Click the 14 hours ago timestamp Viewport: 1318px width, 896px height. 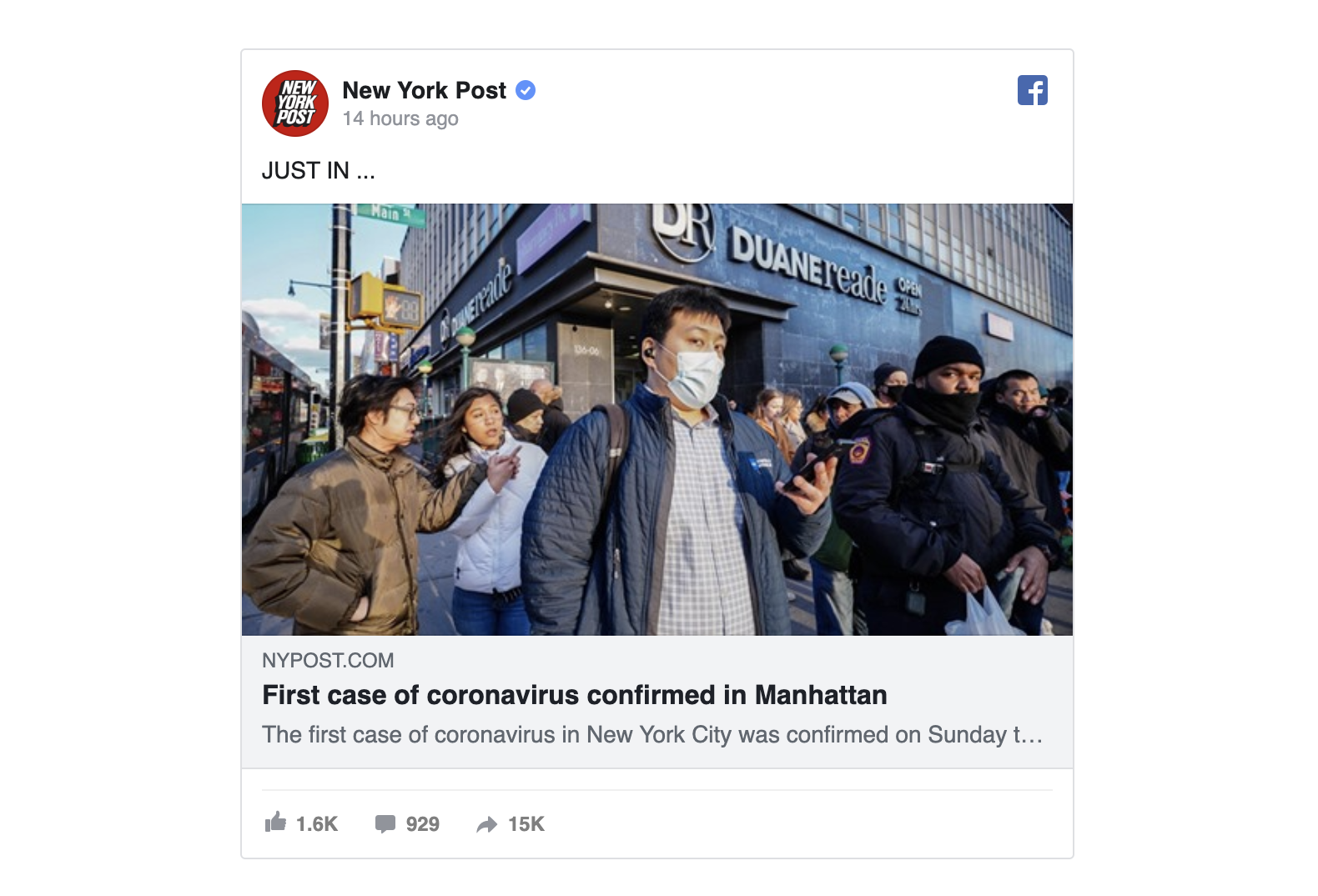[400, 118]
